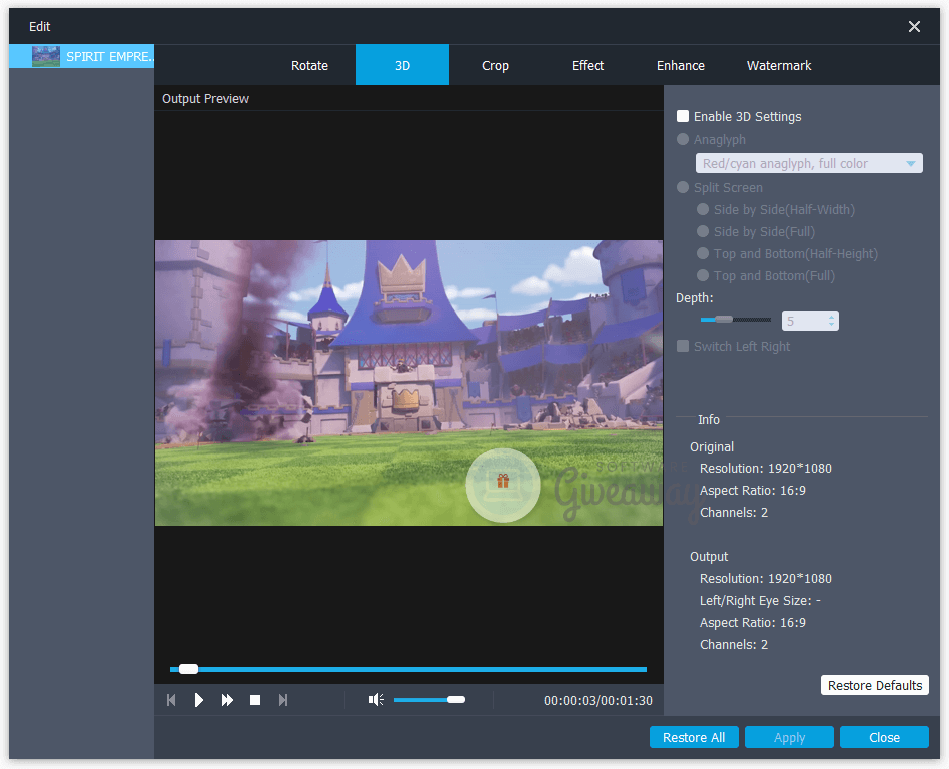The width and height of the screenshot is (949, 769).
Task: Click the original Resolution: 1920*1080 text
Action: [x=766, y=468]
